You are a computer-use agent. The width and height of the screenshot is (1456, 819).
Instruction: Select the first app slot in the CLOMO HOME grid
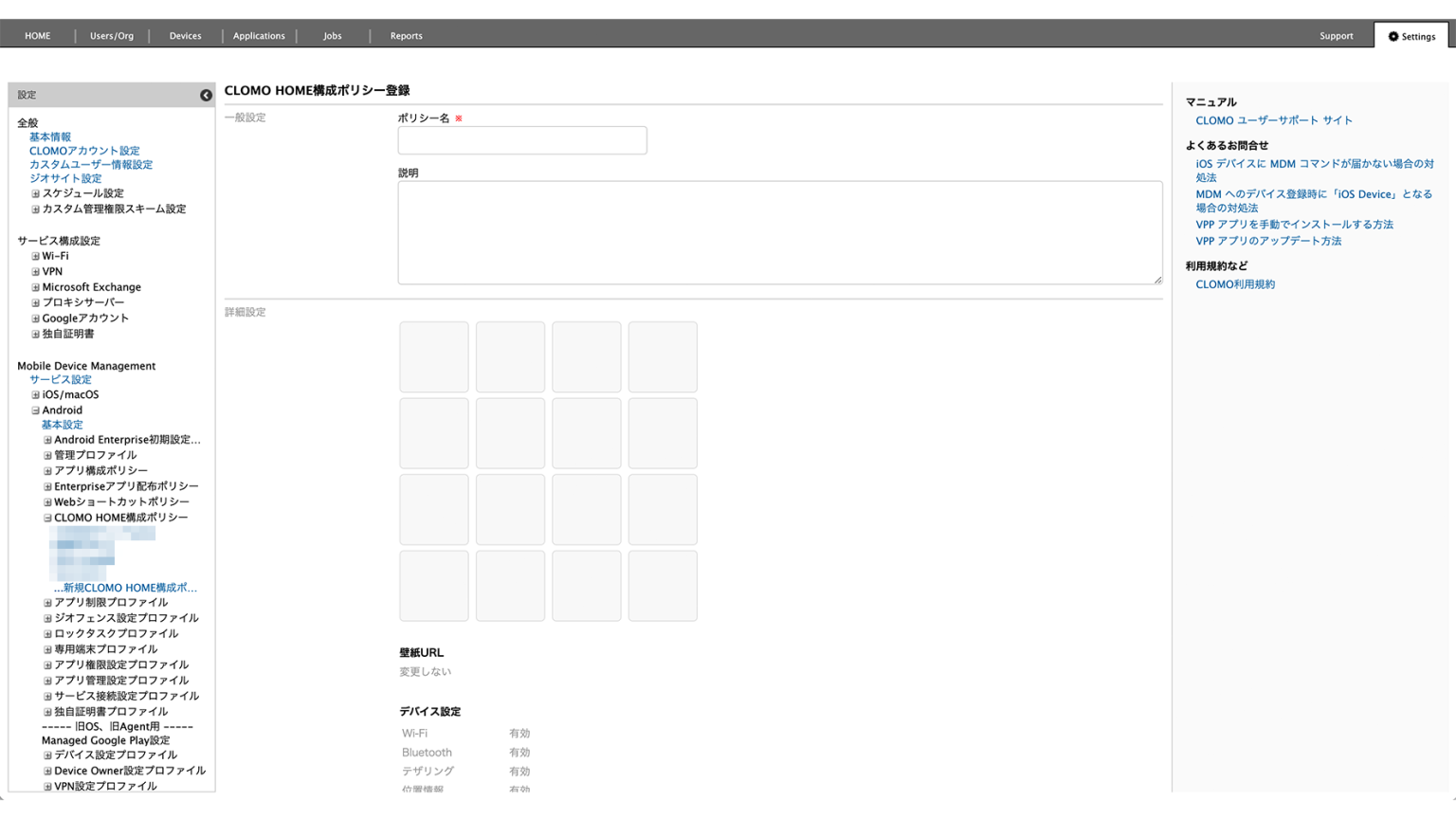(433, 357)
